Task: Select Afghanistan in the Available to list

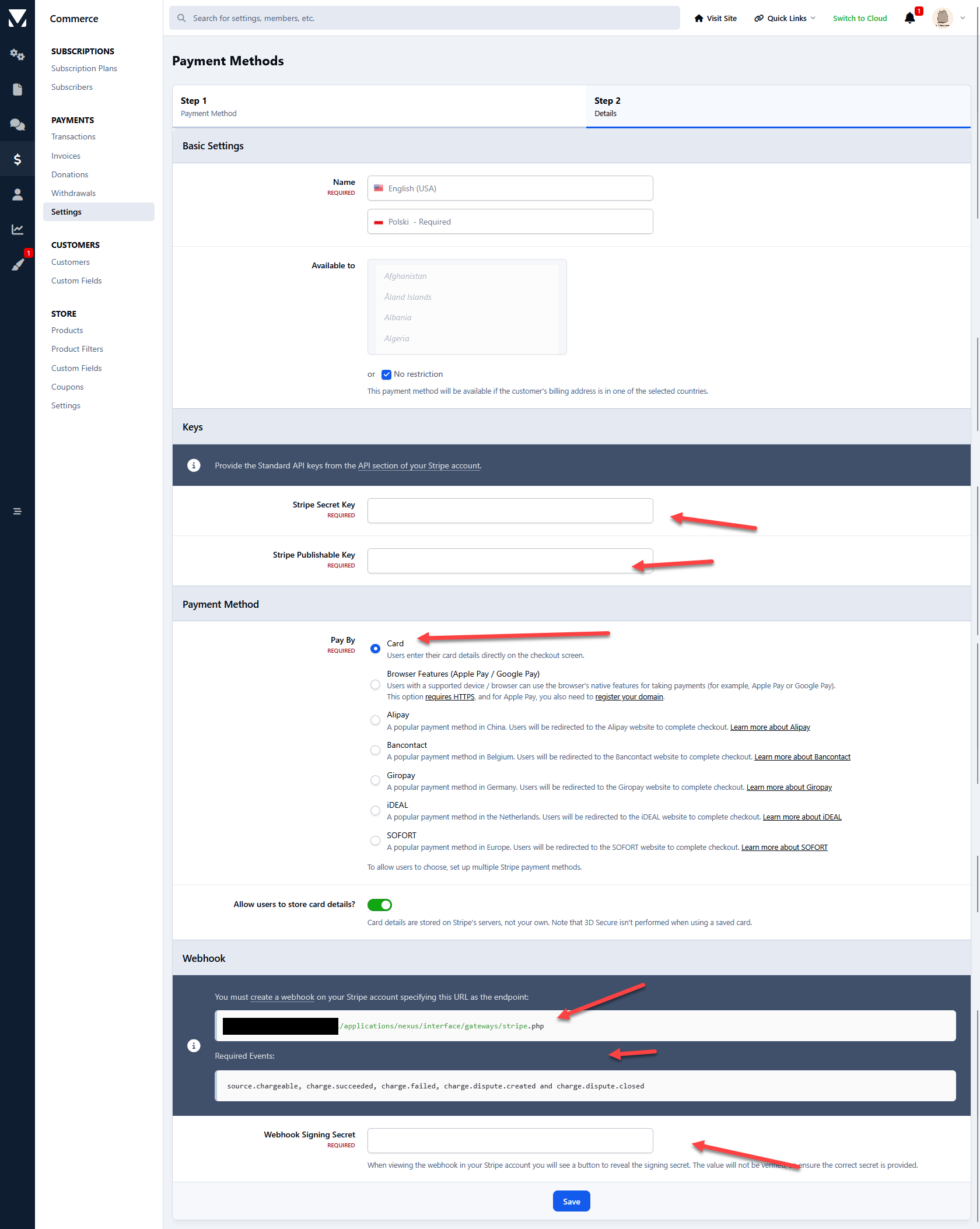Action: pos(405,276)
